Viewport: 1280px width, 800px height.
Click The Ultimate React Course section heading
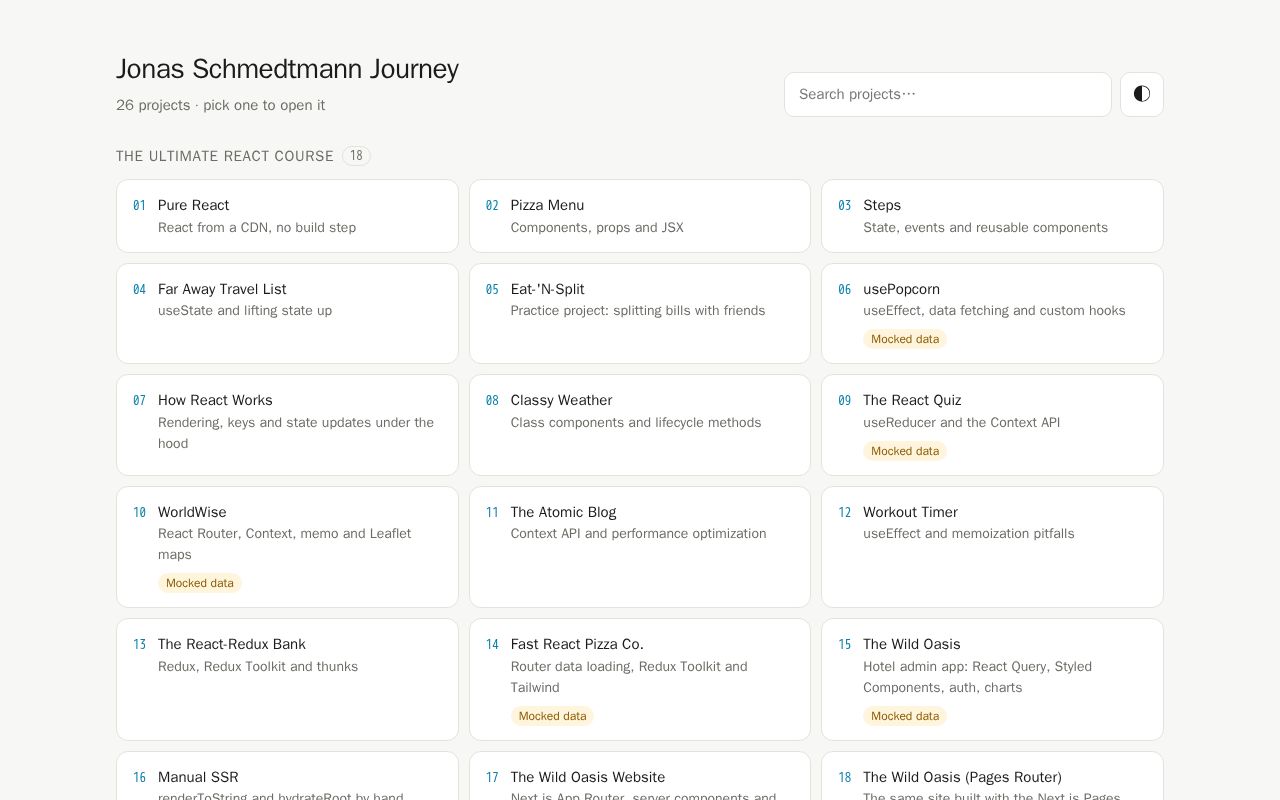pyautogui.click(x=225, y=156)
